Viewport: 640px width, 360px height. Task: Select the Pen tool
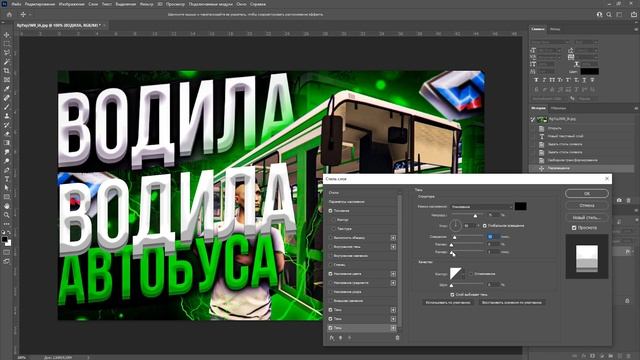click(7, 170)
